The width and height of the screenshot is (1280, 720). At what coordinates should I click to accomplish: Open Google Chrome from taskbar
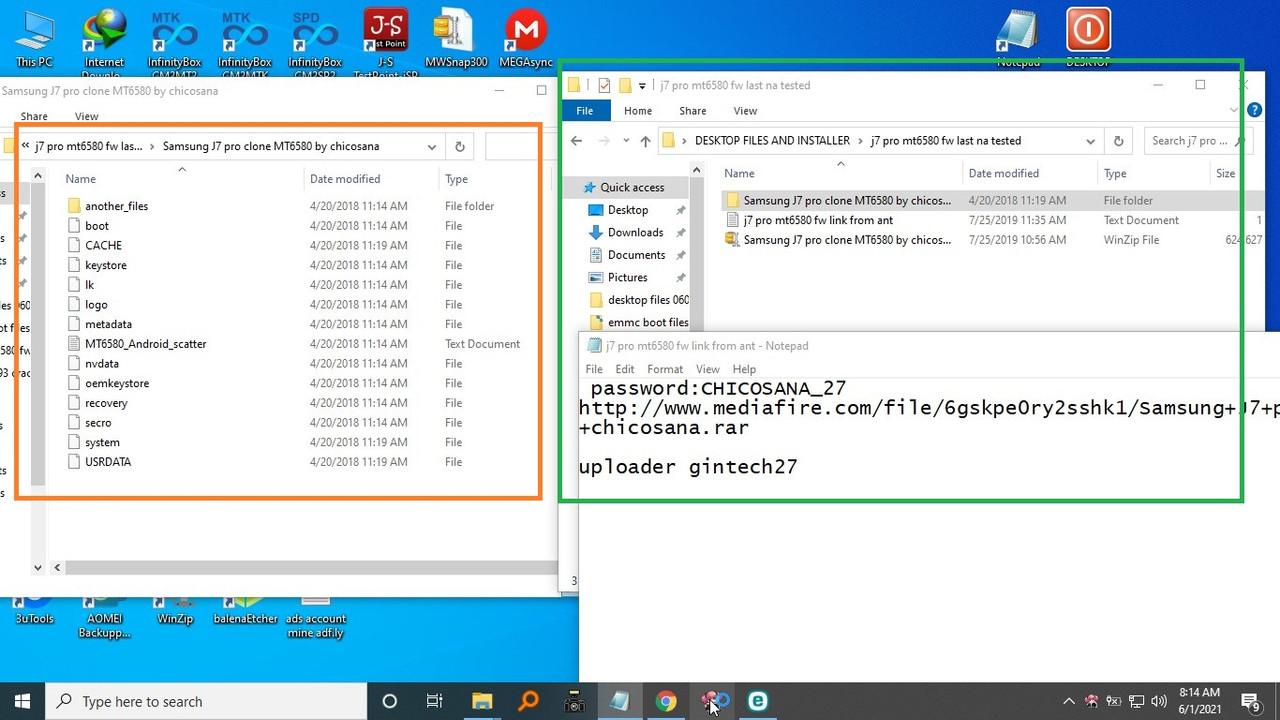(x=665, y=701)
